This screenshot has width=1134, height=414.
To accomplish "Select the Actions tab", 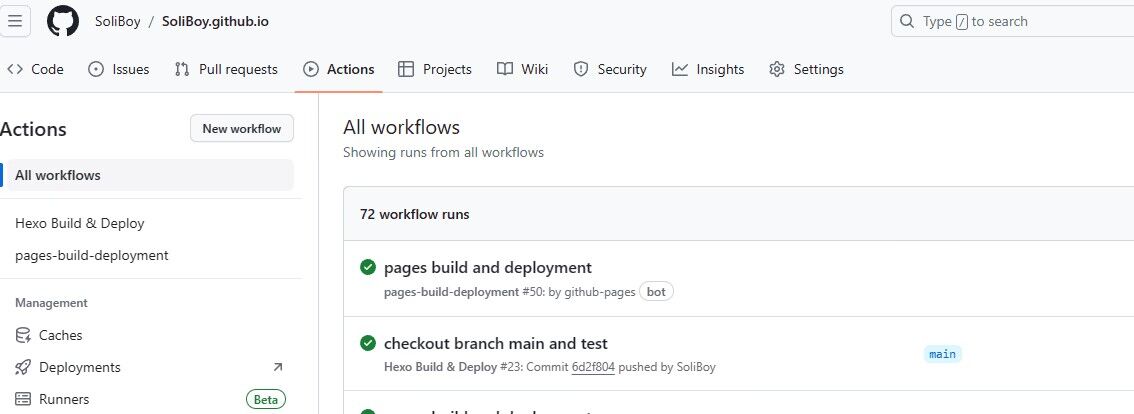I will tap(338, 69).
